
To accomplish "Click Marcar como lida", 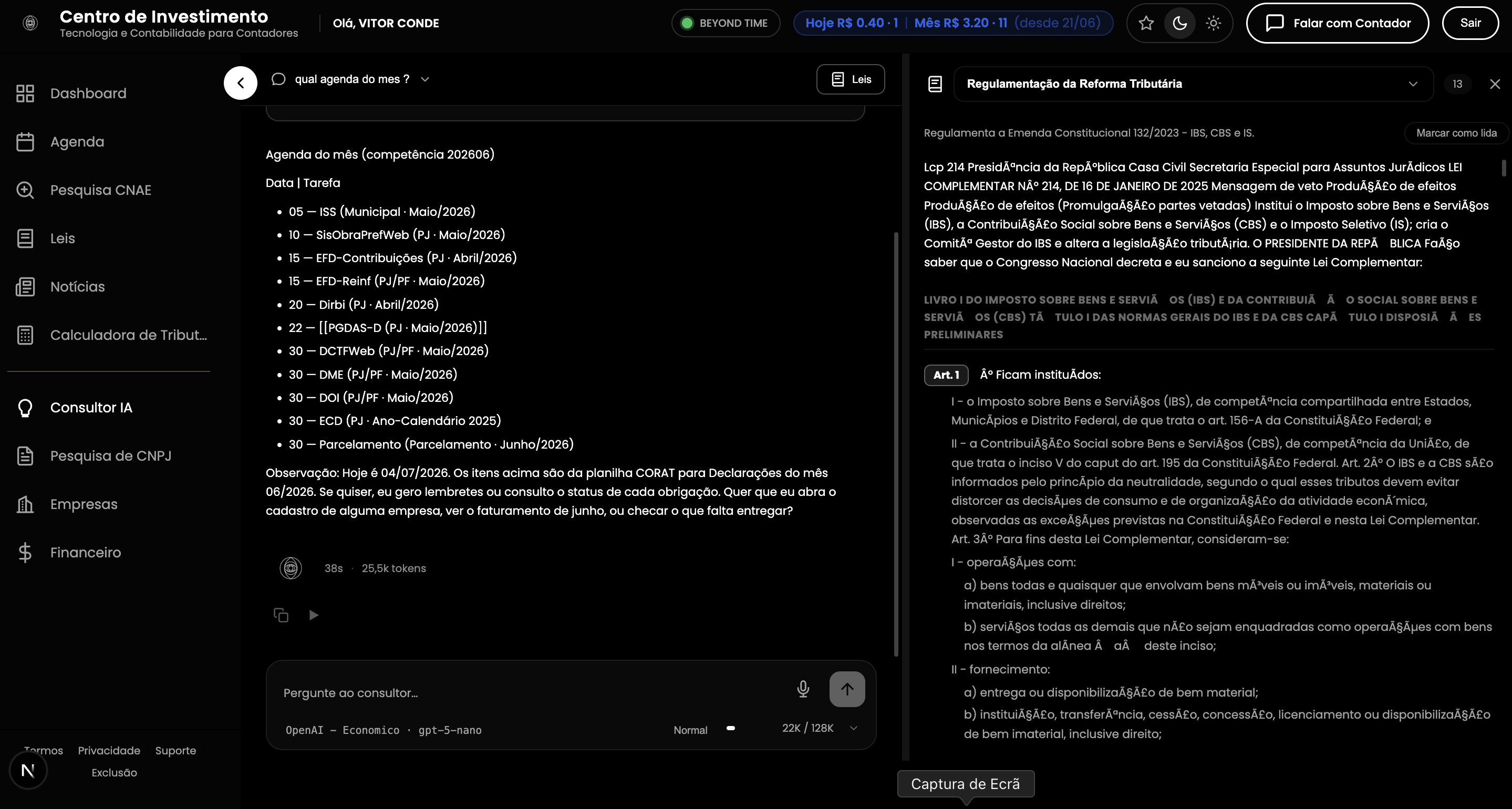I will [1456, 133].
